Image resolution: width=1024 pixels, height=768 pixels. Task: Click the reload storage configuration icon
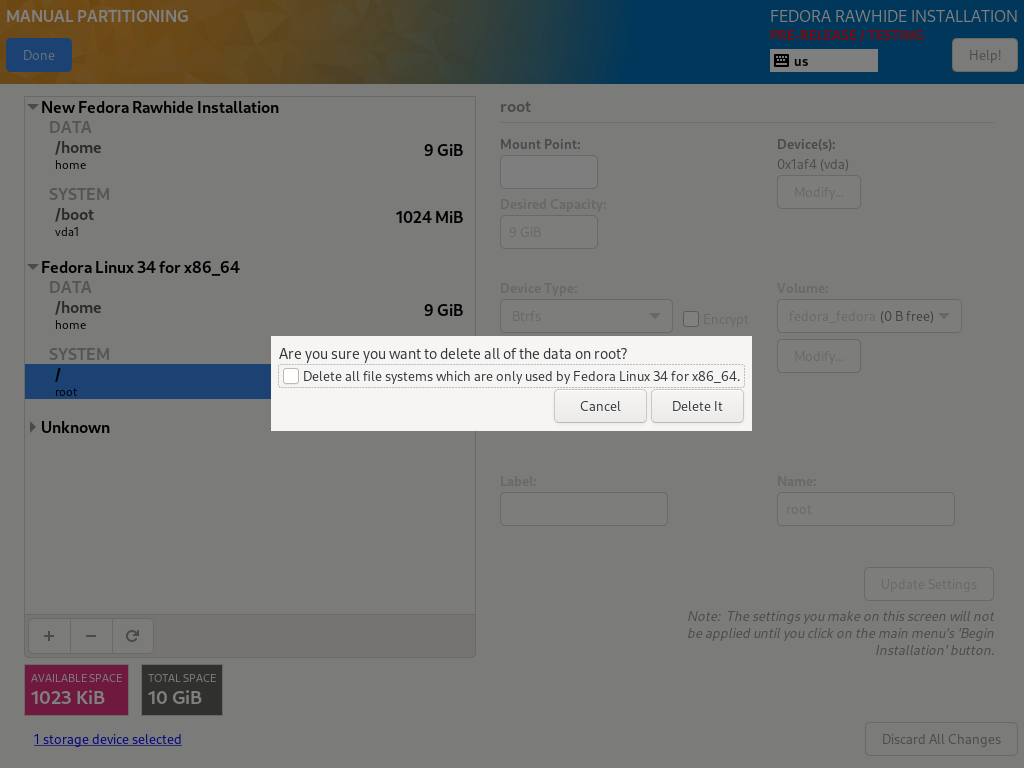[133, 636]
